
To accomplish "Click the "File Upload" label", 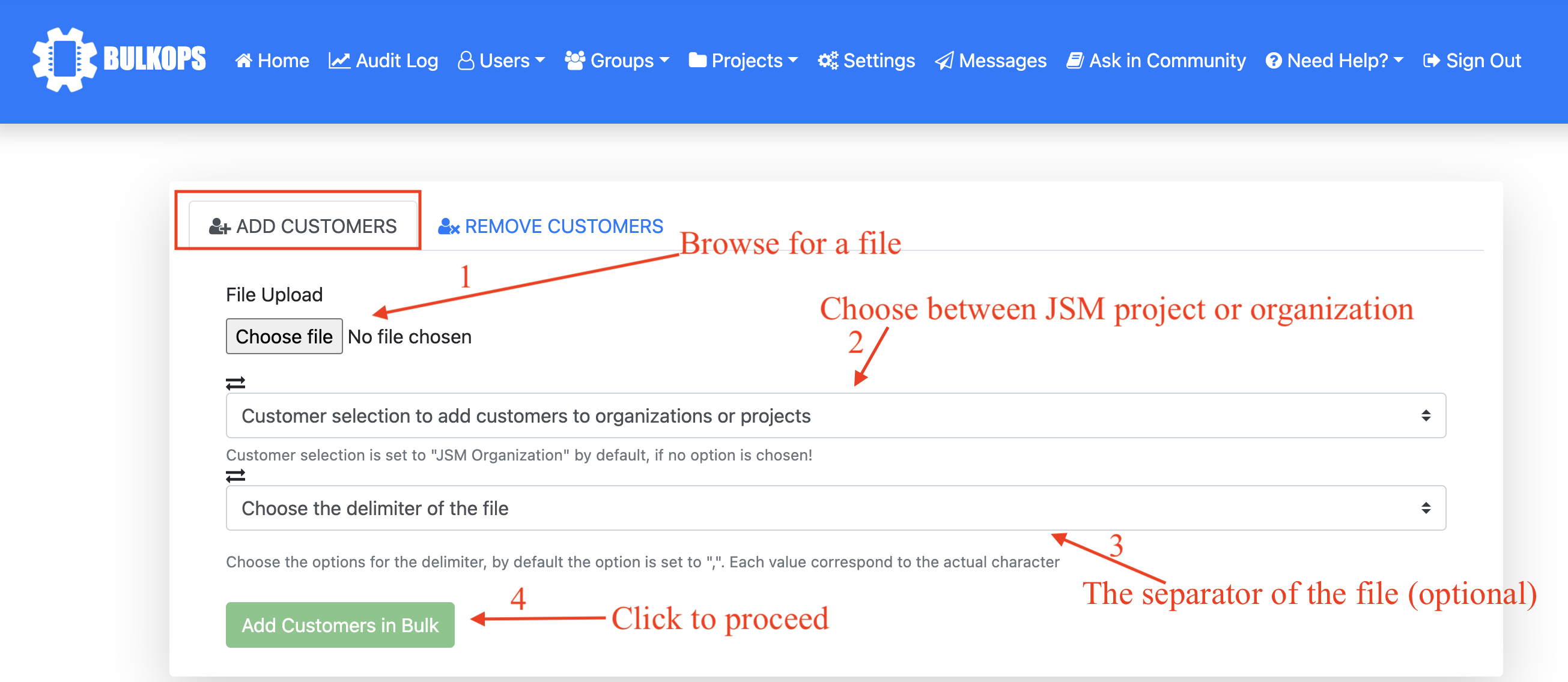I will tap(274, 294).
